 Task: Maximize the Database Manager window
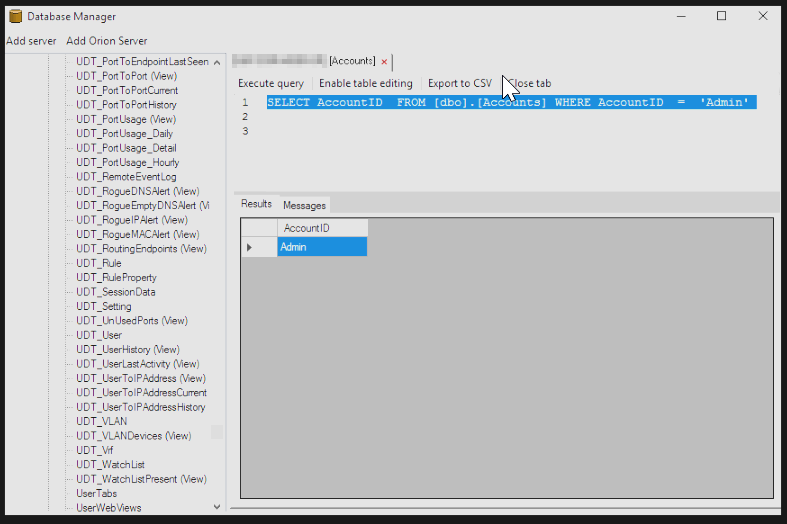[x=721, y=16]
